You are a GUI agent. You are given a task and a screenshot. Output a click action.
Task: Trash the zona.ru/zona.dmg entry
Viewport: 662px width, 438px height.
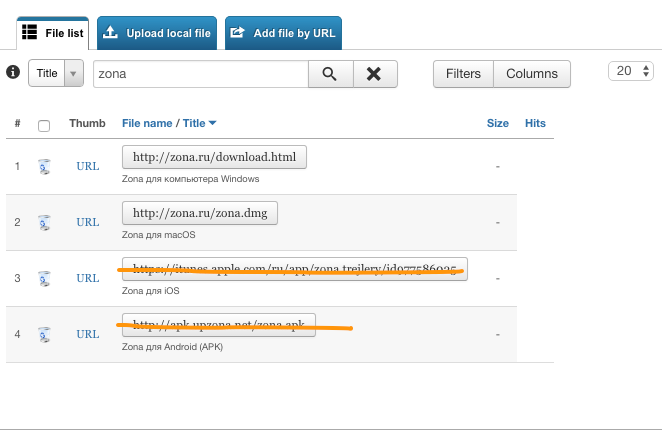pos(44,223)
